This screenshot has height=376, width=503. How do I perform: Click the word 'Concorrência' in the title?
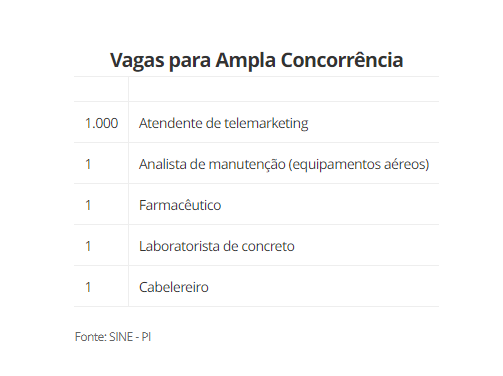tap(342, 60)
